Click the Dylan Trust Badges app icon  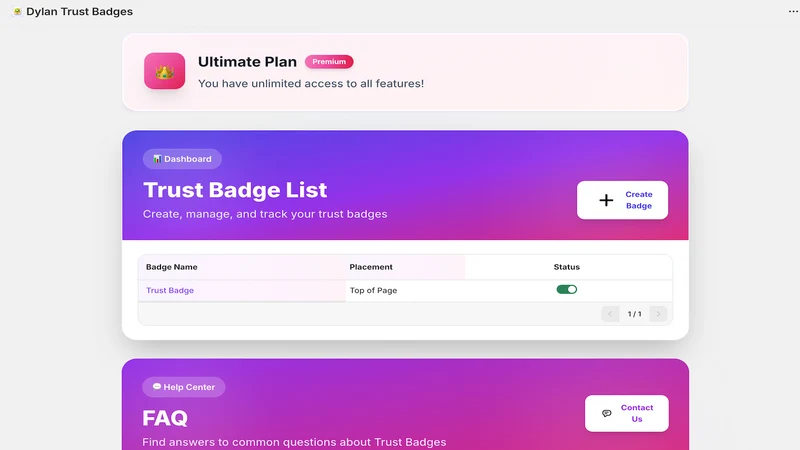17,11
